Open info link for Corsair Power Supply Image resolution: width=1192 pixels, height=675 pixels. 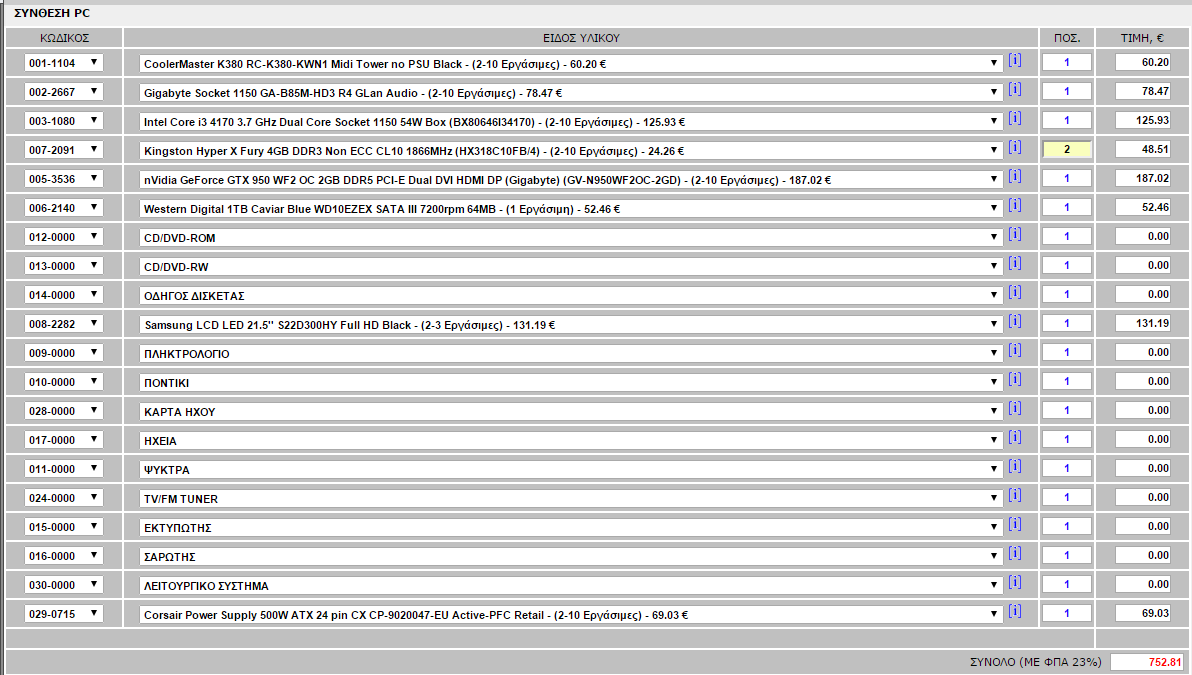(x=1015, y=611)
